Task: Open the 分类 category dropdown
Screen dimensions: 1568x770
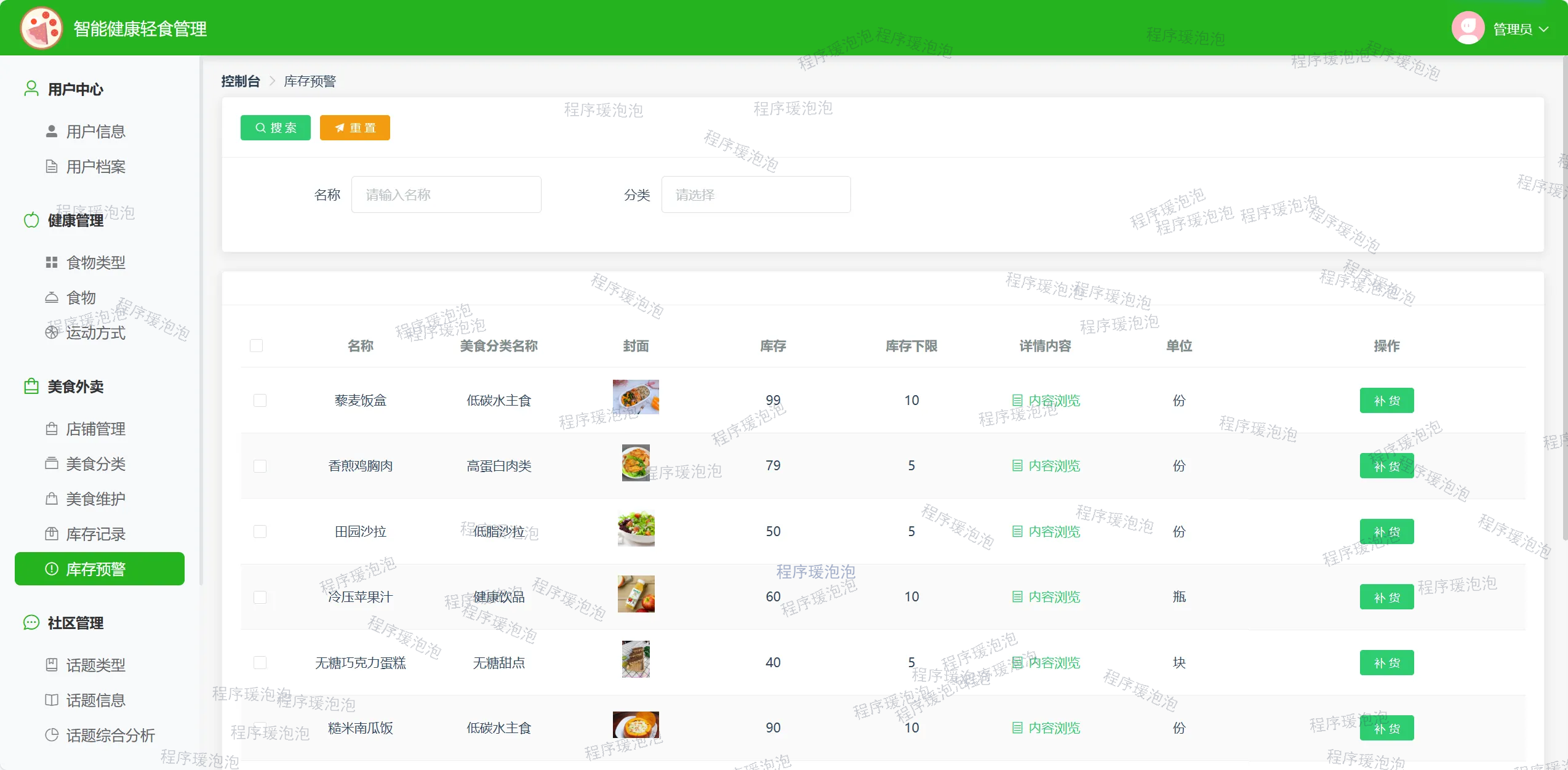Action: point(756,195)
